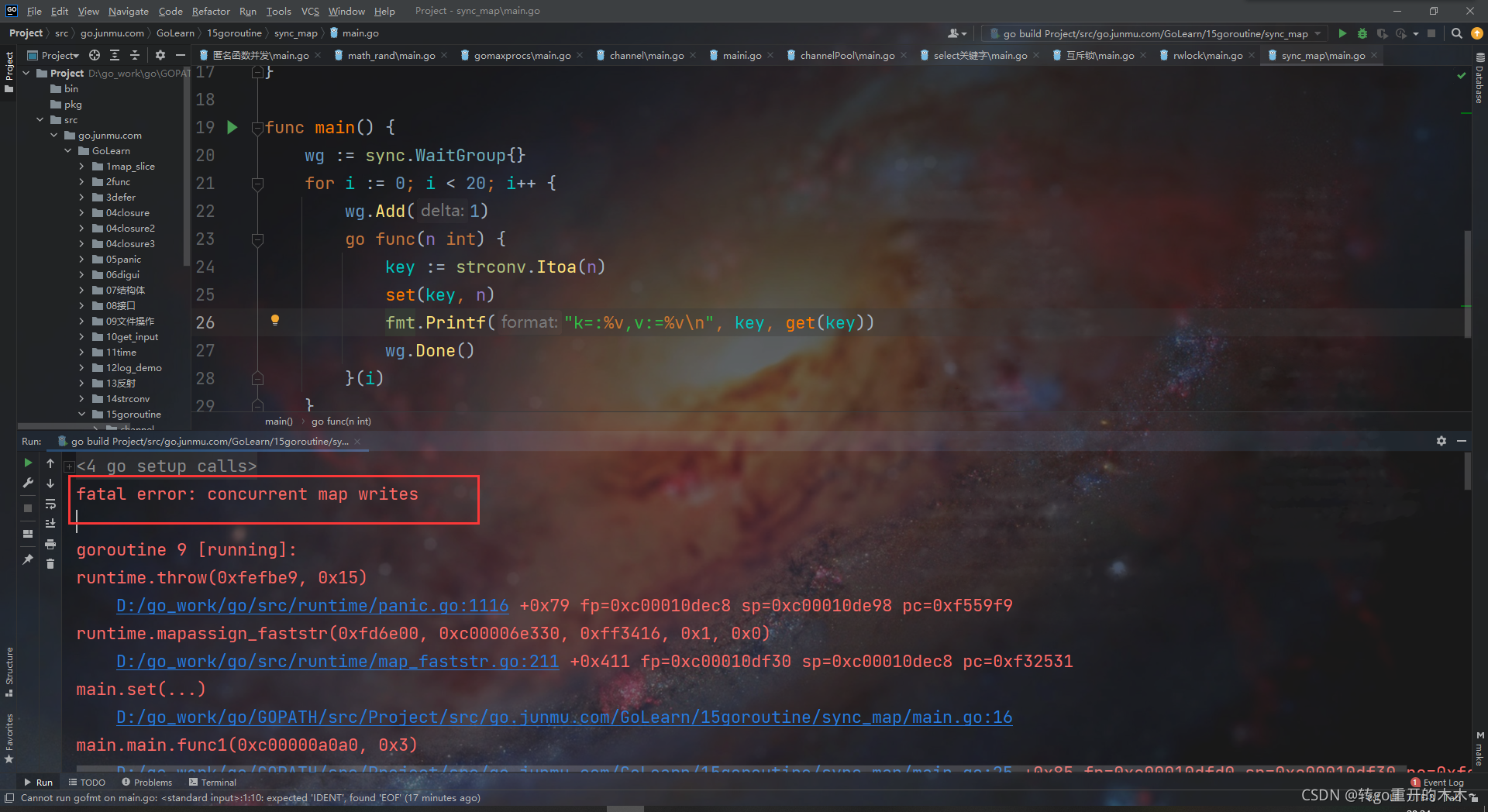Expand the folded go setup calls
Screen dimensions: 1488x812
69,466
